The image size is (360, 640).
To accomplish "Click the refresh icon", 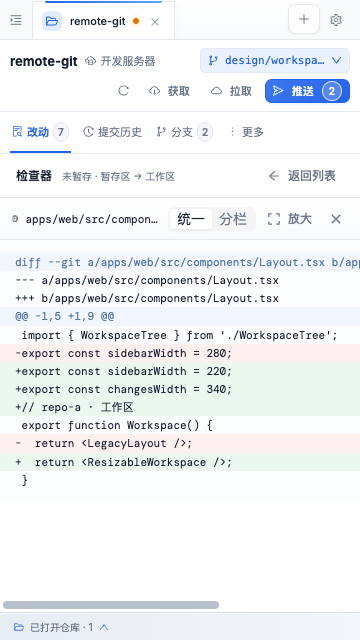I will 123,91.
